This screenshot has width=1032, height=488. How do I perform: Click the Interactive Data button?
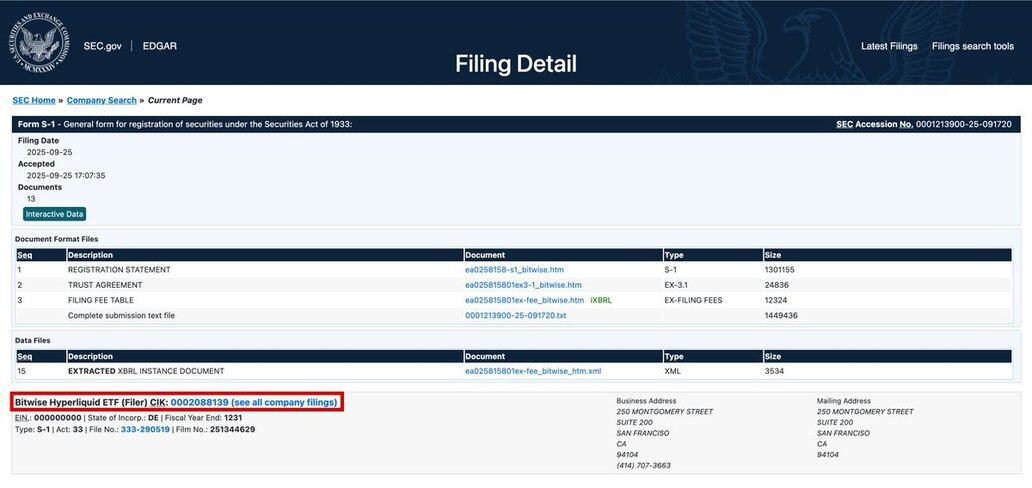pyautogui.click(x=55, y=214)
